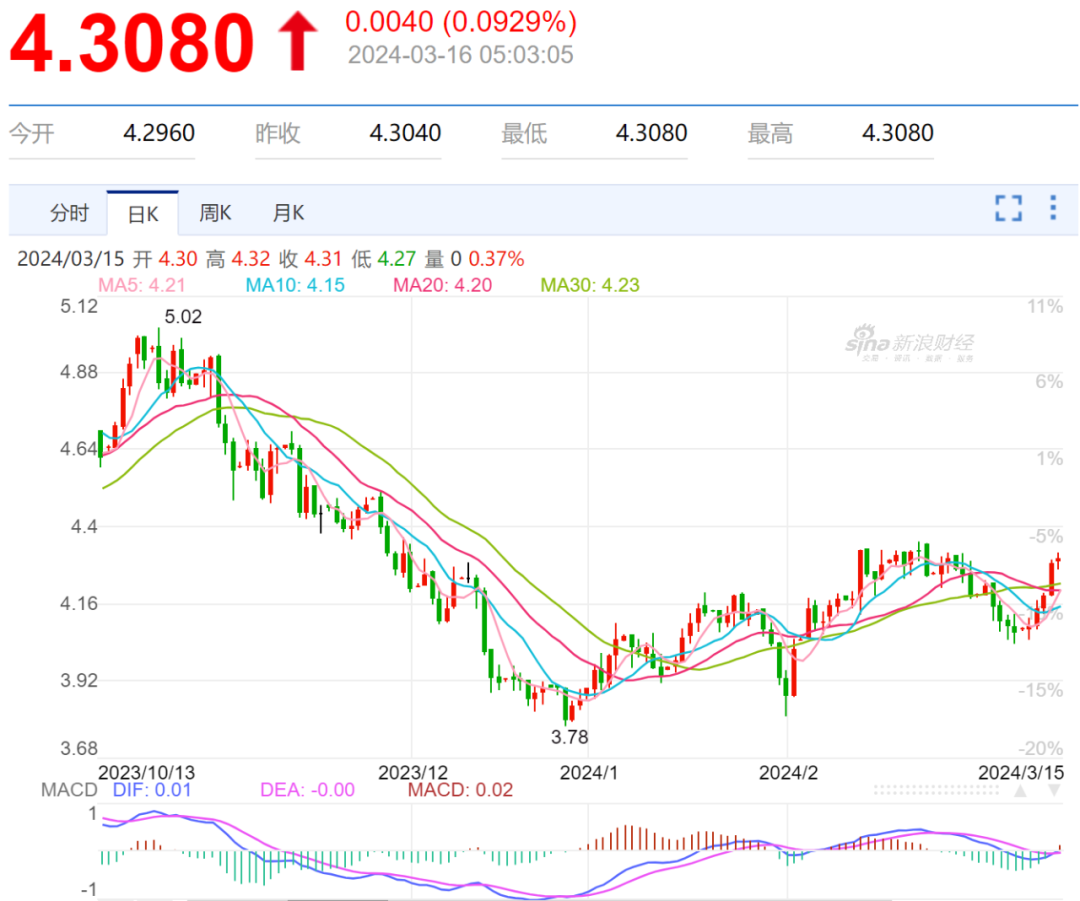Image resolution: width=1080 pixels, height=901 pixels.
Task: Click the 4.4 y-axis value
Action: coord(84,527)
